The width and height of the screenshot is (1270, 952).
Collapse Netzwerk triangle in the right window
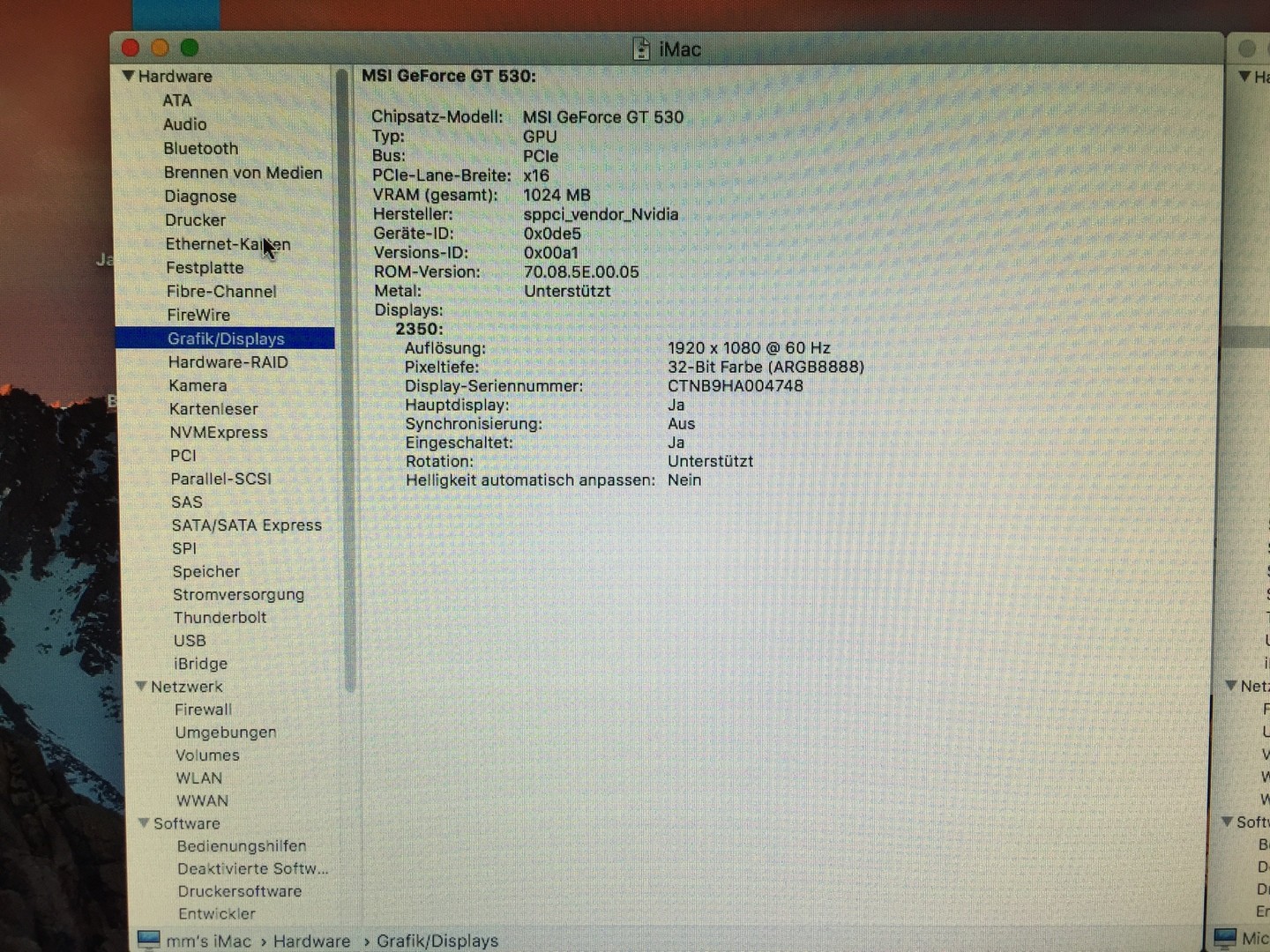[x=1231, y=685]
